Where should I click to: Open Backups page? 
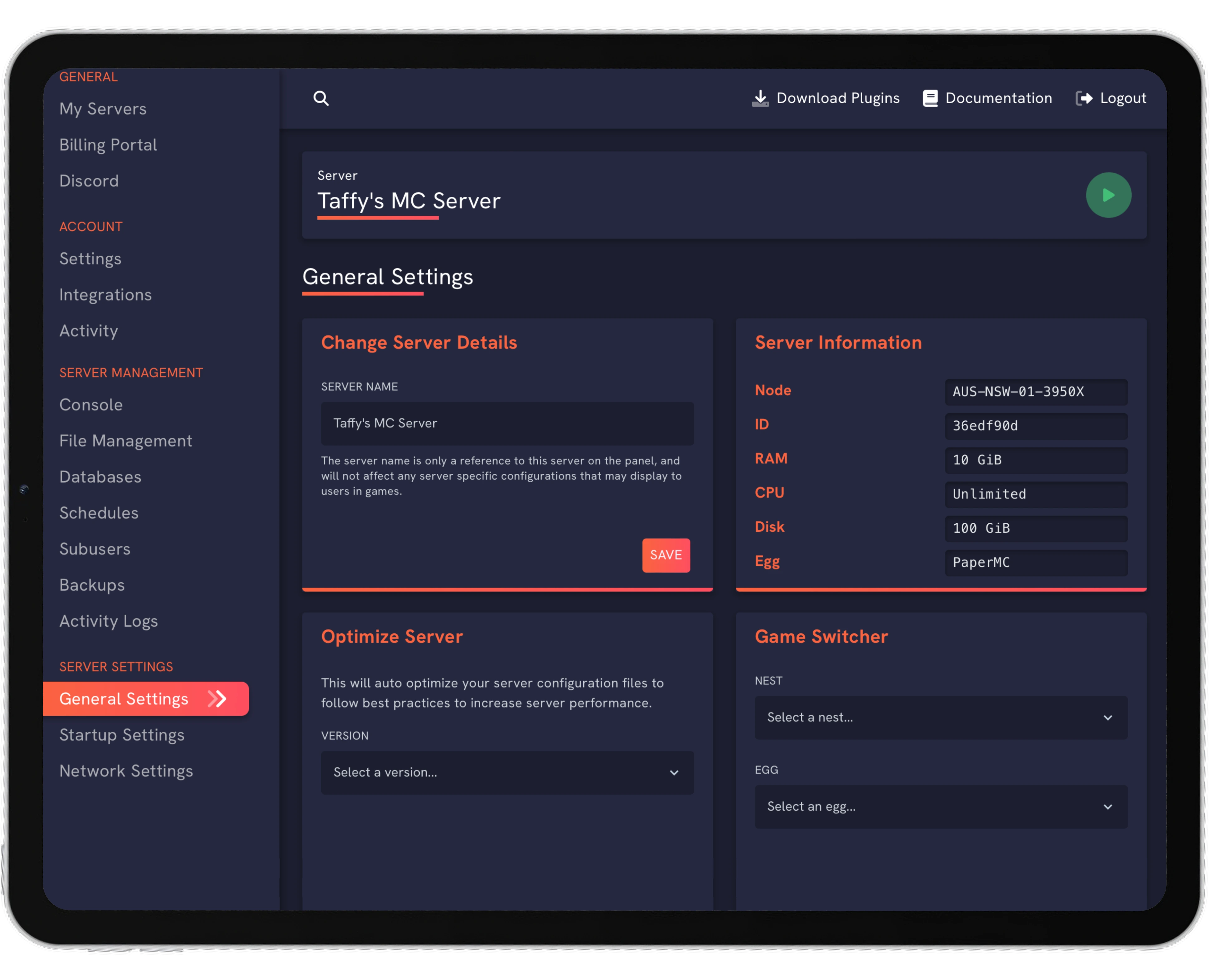click(x=91, y=585)
